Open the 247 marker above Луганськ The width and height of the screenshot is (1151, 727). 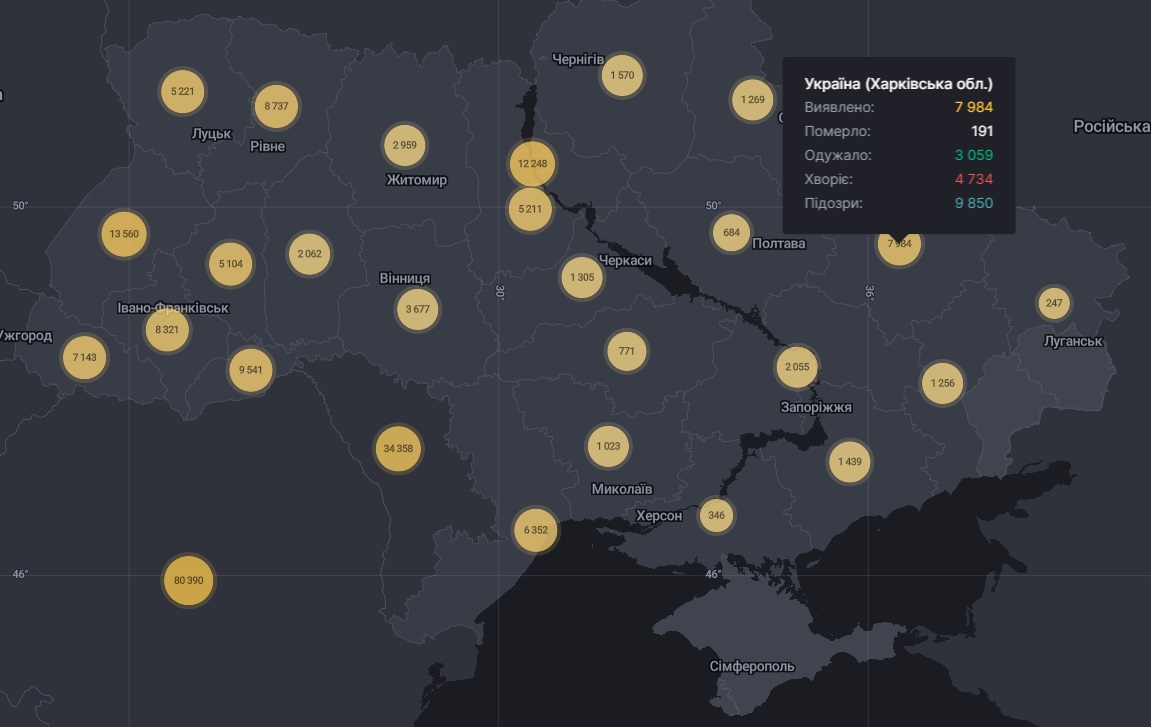coord(1053,303)
